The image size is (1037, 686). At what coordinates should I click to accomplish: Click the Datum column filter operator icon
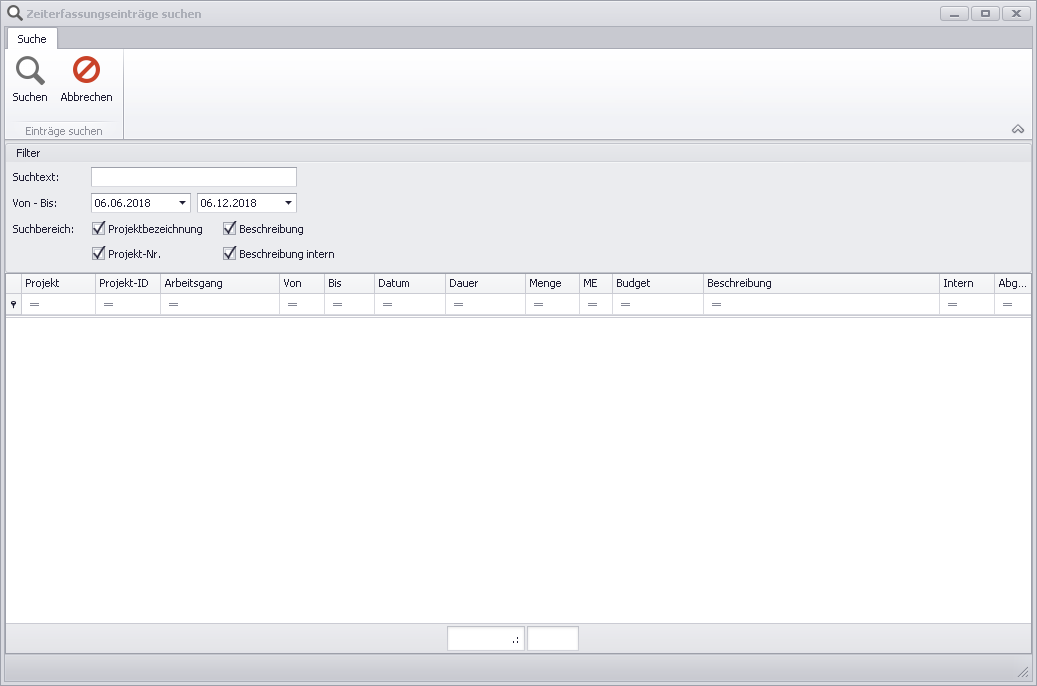tap(387, 304)
